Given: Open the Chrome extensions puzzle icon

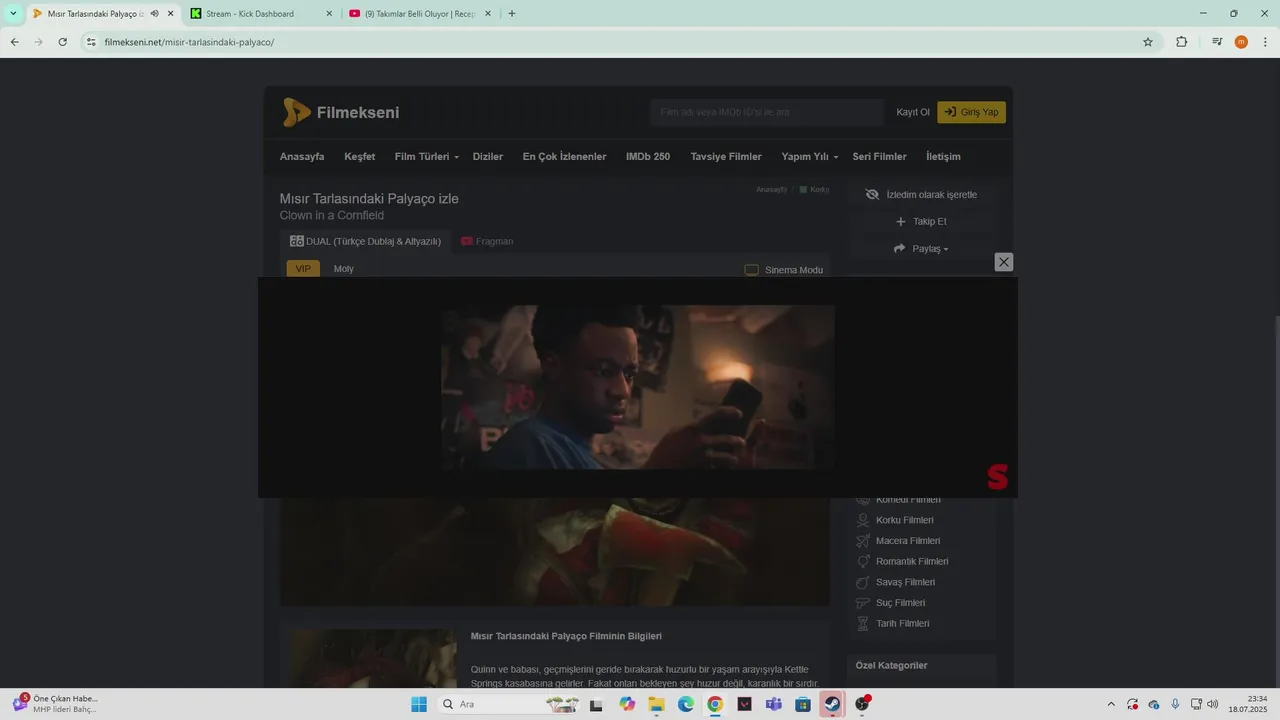Looking at the screenshot, I should tap(1182, 42).
